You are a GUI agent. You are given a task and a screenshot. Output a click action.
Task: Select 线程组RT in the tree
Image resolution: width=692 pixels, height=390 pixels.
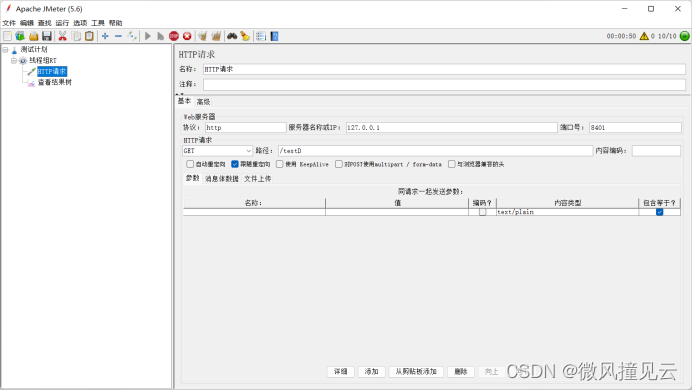(x=43, y=60)
